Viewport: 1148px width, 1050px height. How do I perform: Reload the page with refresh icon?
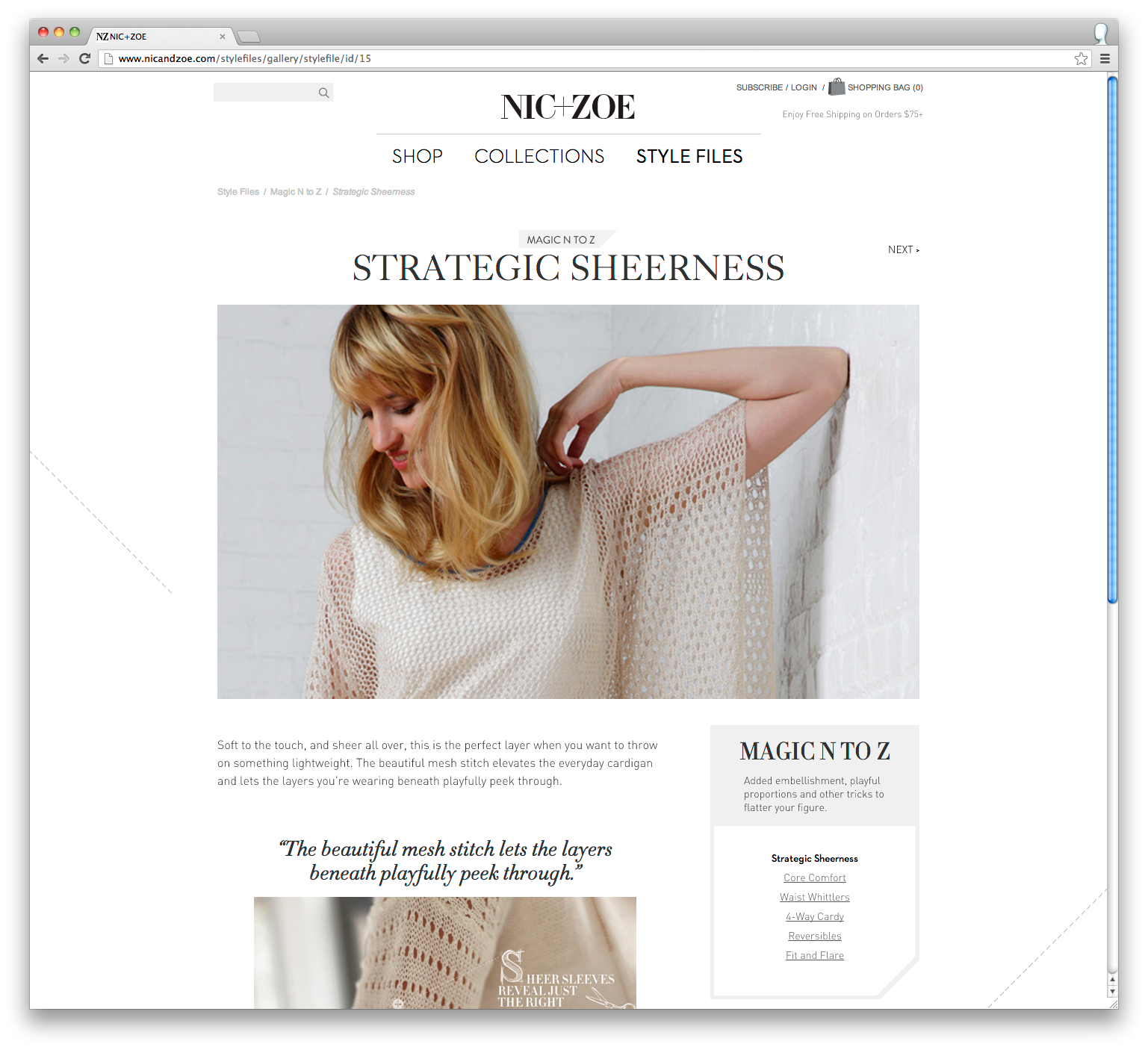(84, 58)
